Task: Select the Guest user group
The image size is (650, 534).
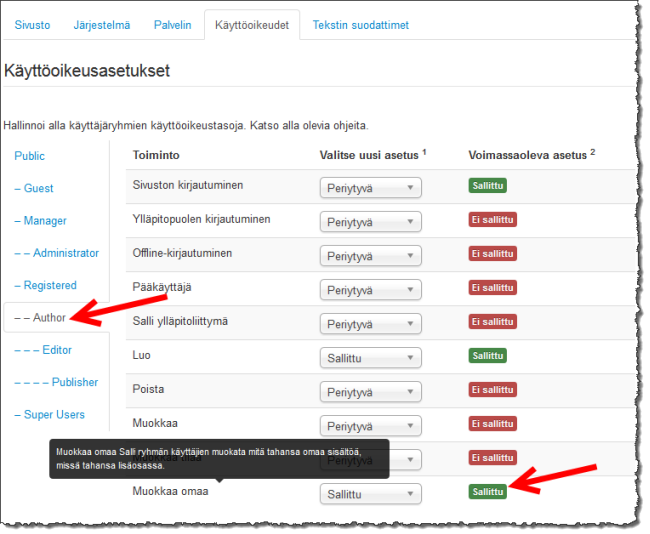Action: tap(34, 188)
